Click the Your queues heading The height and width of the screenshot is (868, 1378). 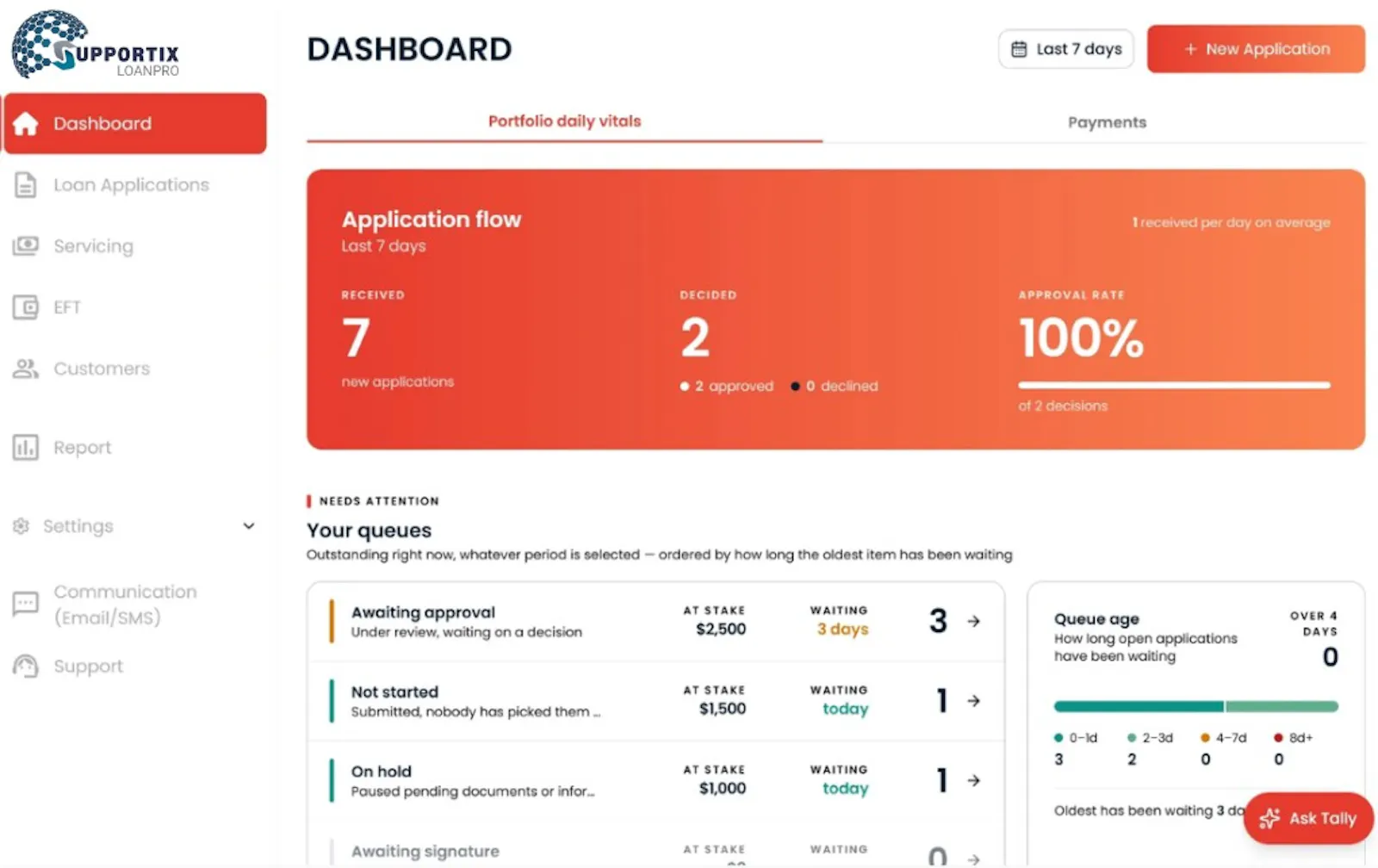point(369,530)
